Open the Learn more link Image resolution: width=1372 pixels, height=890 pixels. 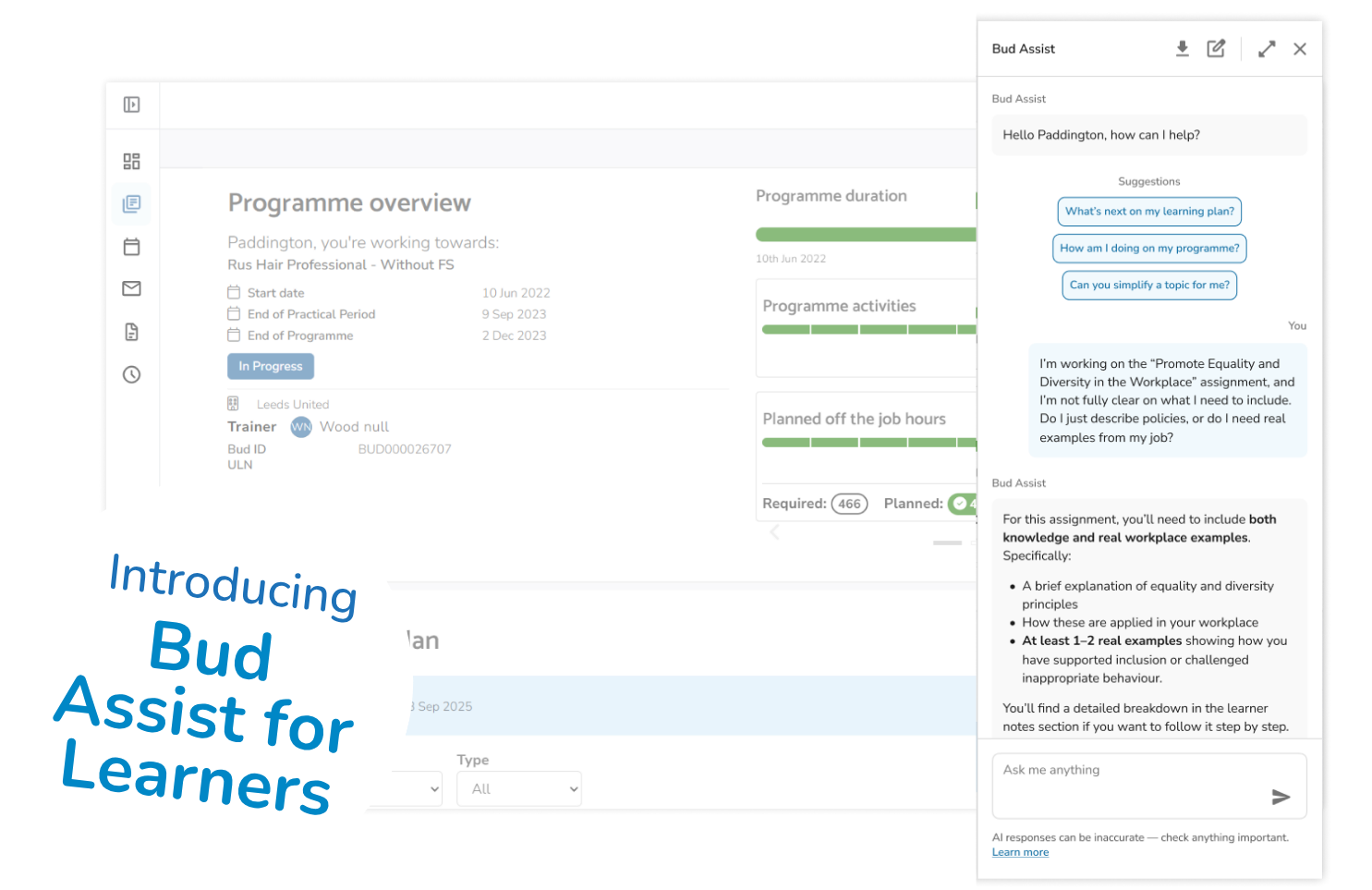(x=1020, y=853)
